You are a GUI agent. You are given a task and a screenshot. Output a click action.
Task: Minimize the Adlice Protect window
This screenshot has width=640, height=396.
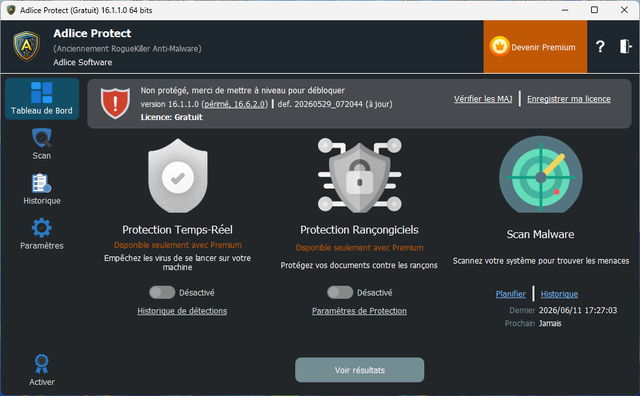(x=565, y=10)
